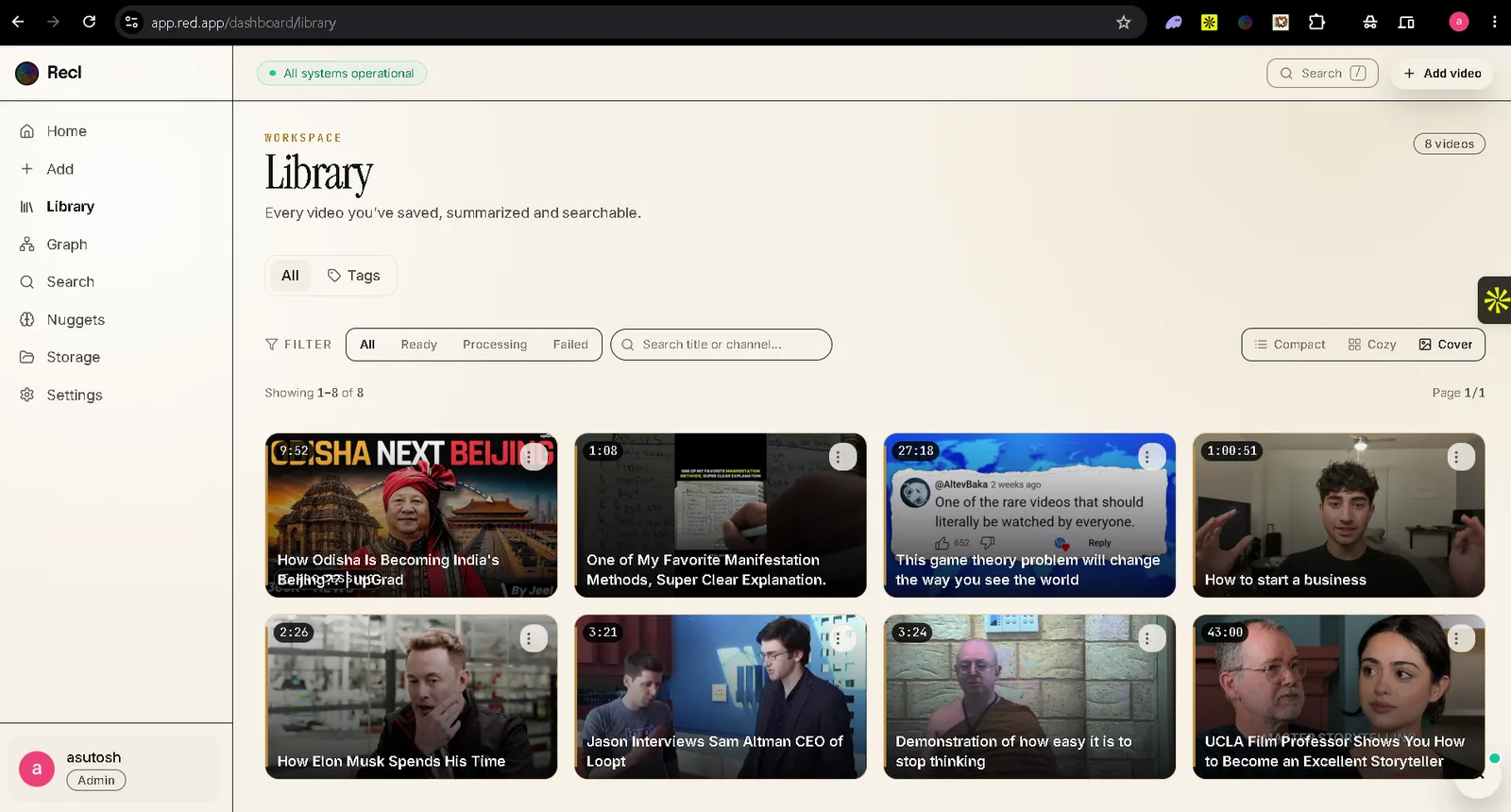Click the All systems operational status badge

[342, 73]
